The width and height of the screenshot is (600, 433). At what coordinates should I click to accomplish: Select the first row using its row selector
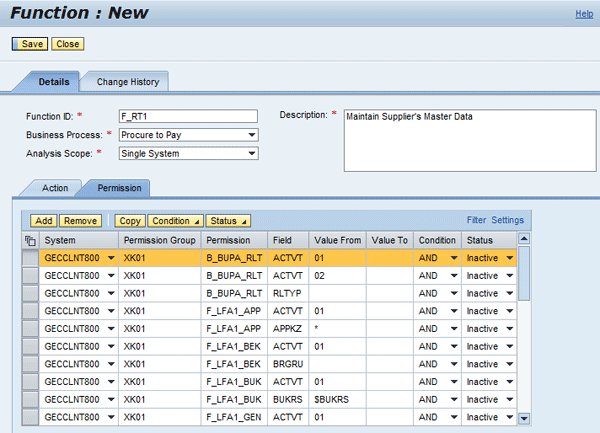tap(30, 258)
